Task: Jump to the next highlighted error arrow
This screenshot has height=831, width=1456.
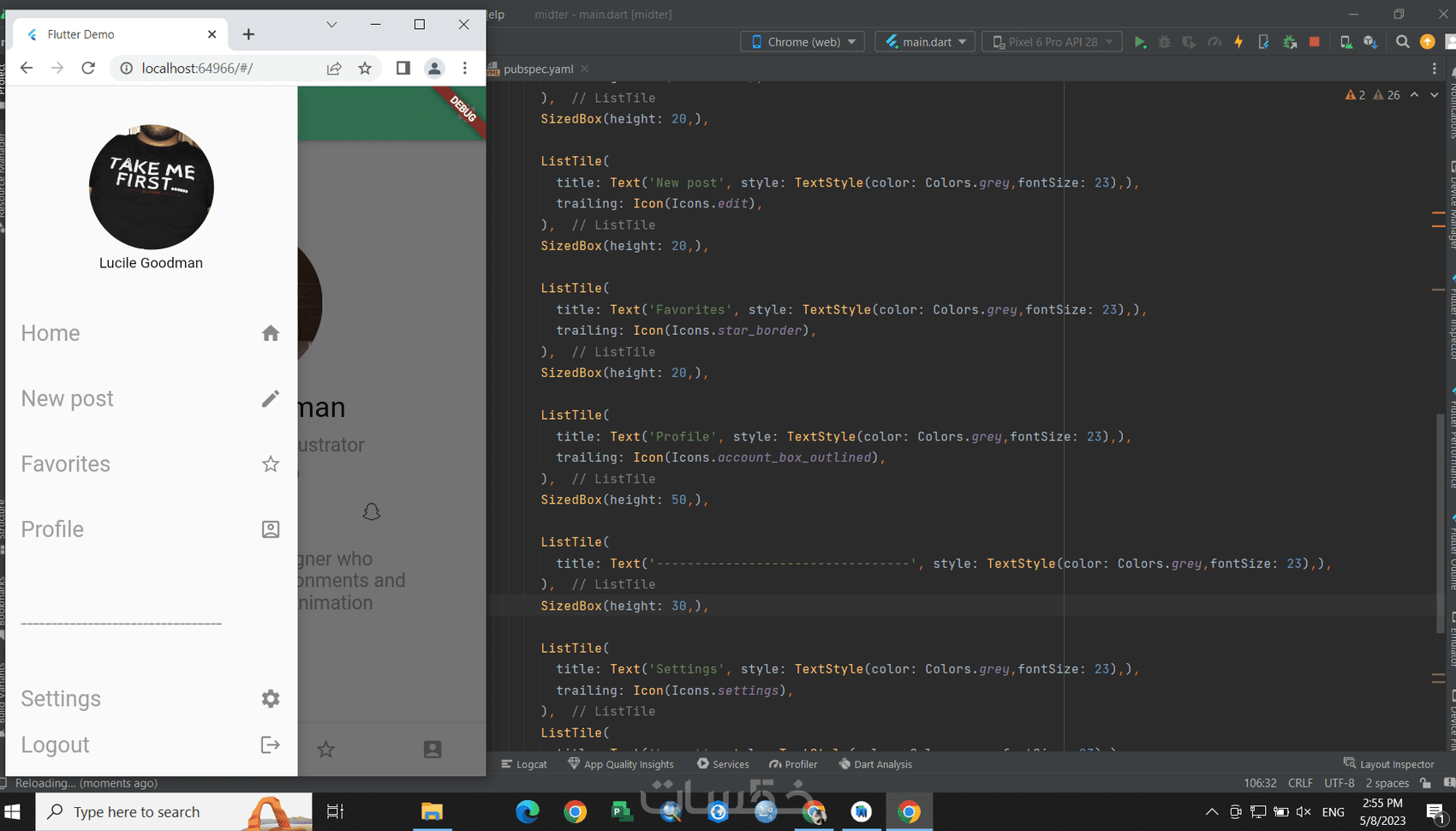Action: click(1435, 95)
